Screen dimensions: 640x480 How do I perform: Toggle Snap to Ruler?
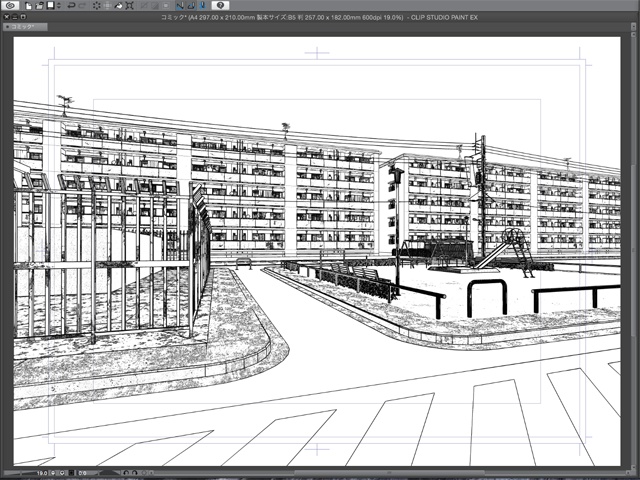coord(180,6)
